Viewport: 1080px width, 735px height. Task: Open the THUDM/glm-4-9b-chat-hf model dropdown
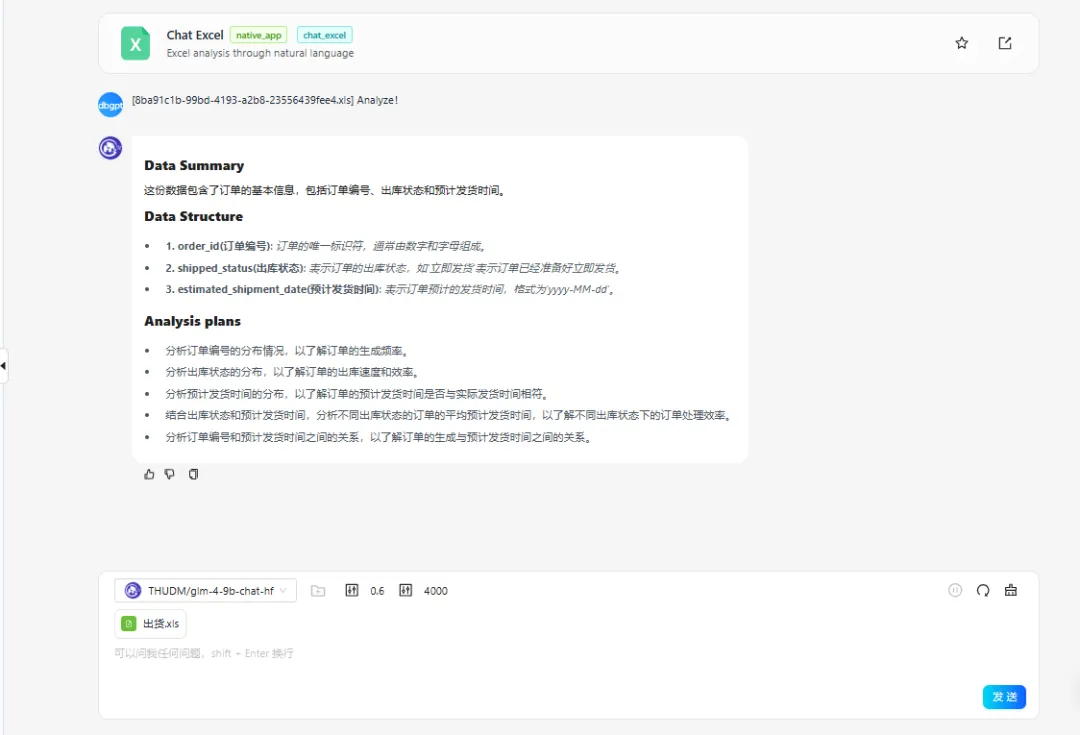[206, 591]
